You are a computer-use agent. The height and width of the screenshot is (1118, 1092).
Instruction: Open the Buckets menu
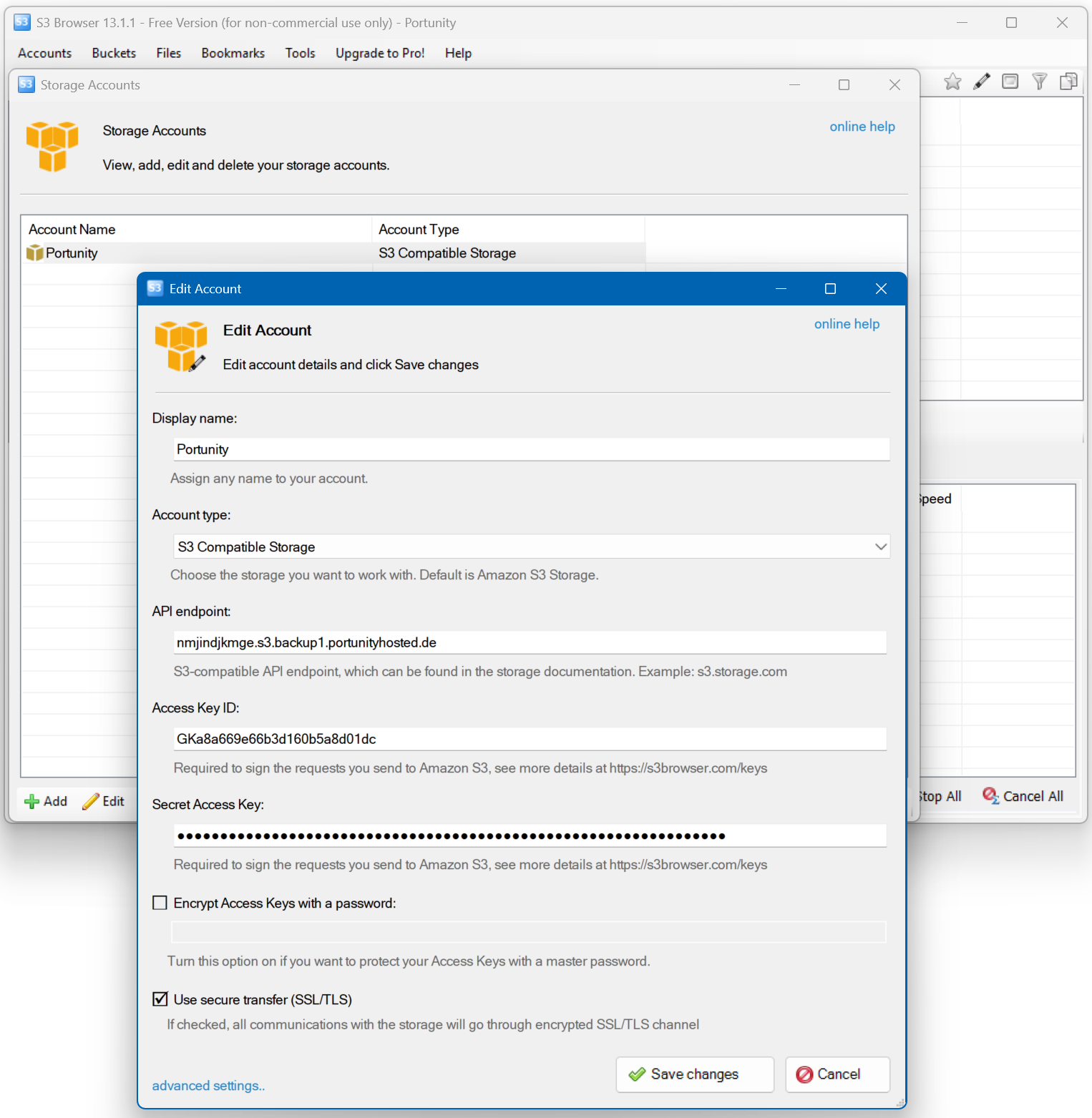tap(114, 53)
